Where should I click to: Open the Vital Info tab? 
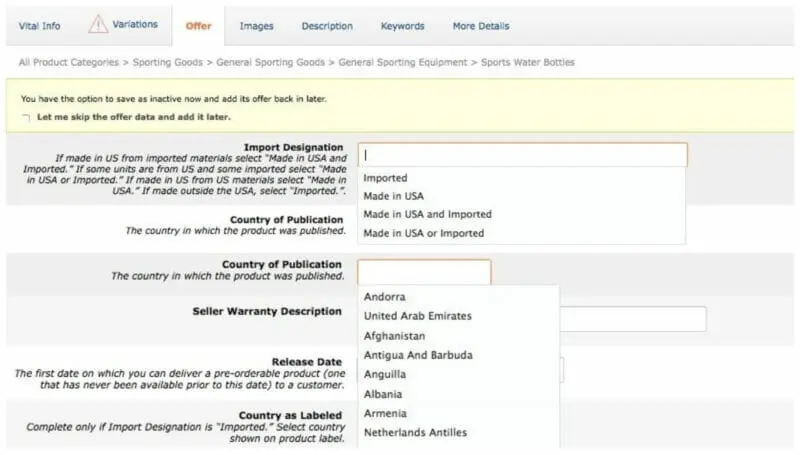pyautogui.click(x=40, y=26)
